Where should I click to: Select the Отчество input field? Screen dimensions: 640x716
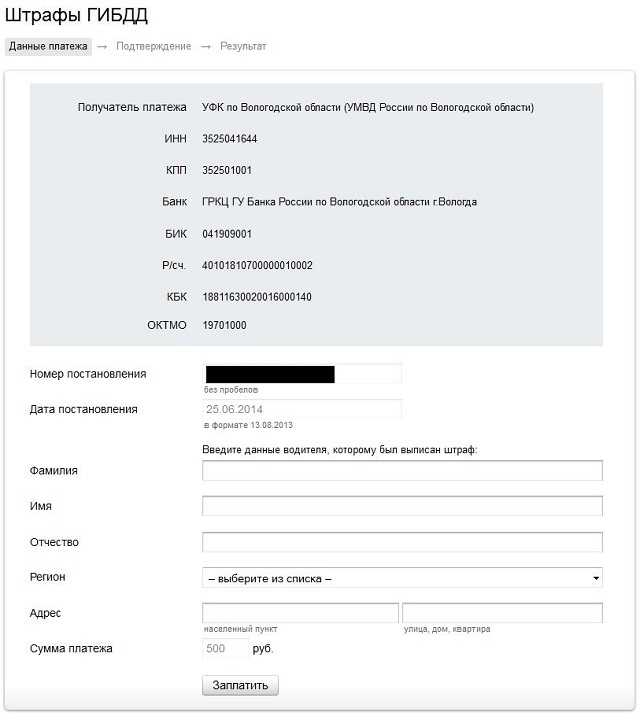[402, 542]
